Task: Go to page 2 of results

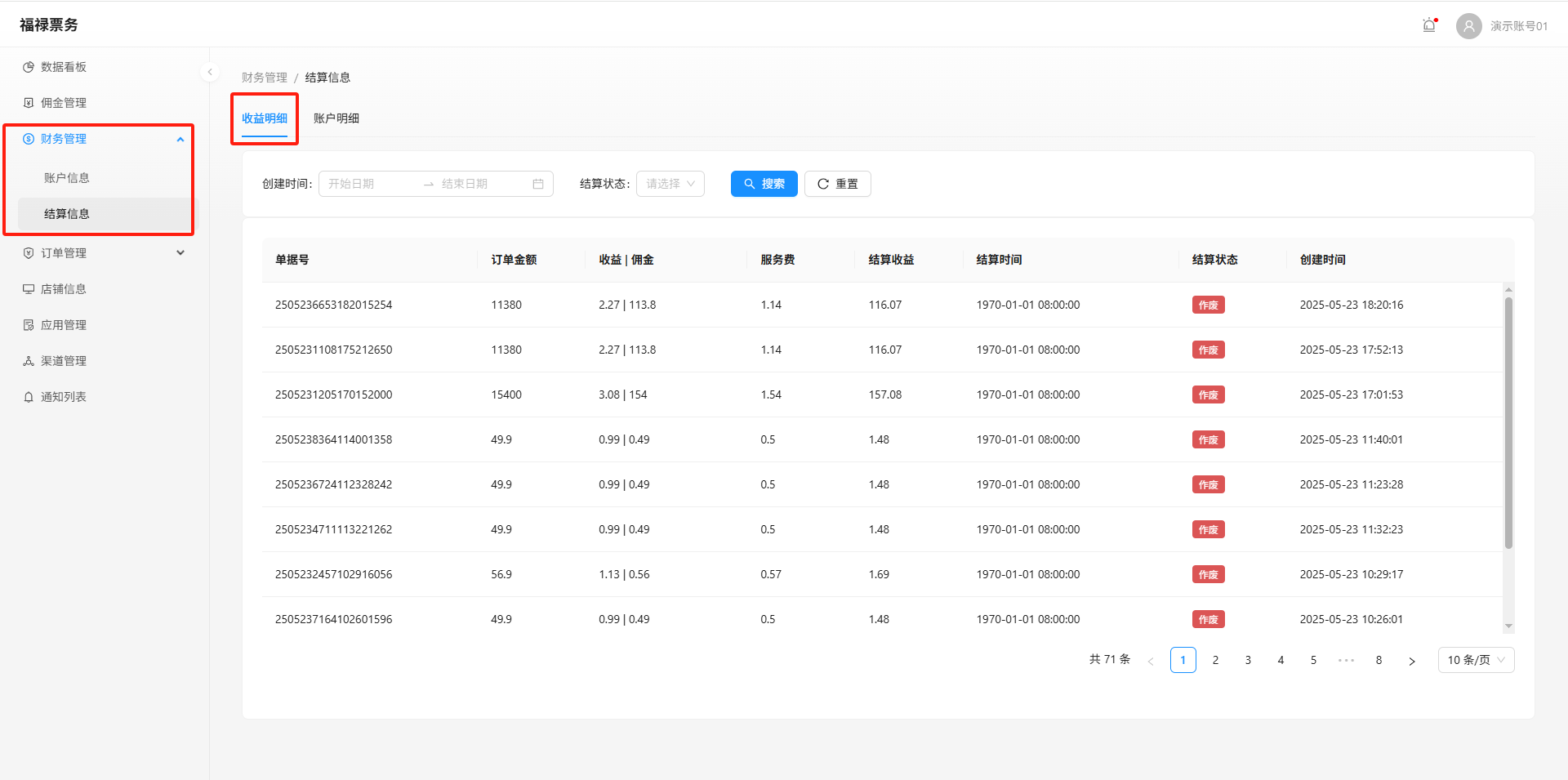Action: 1215,660
